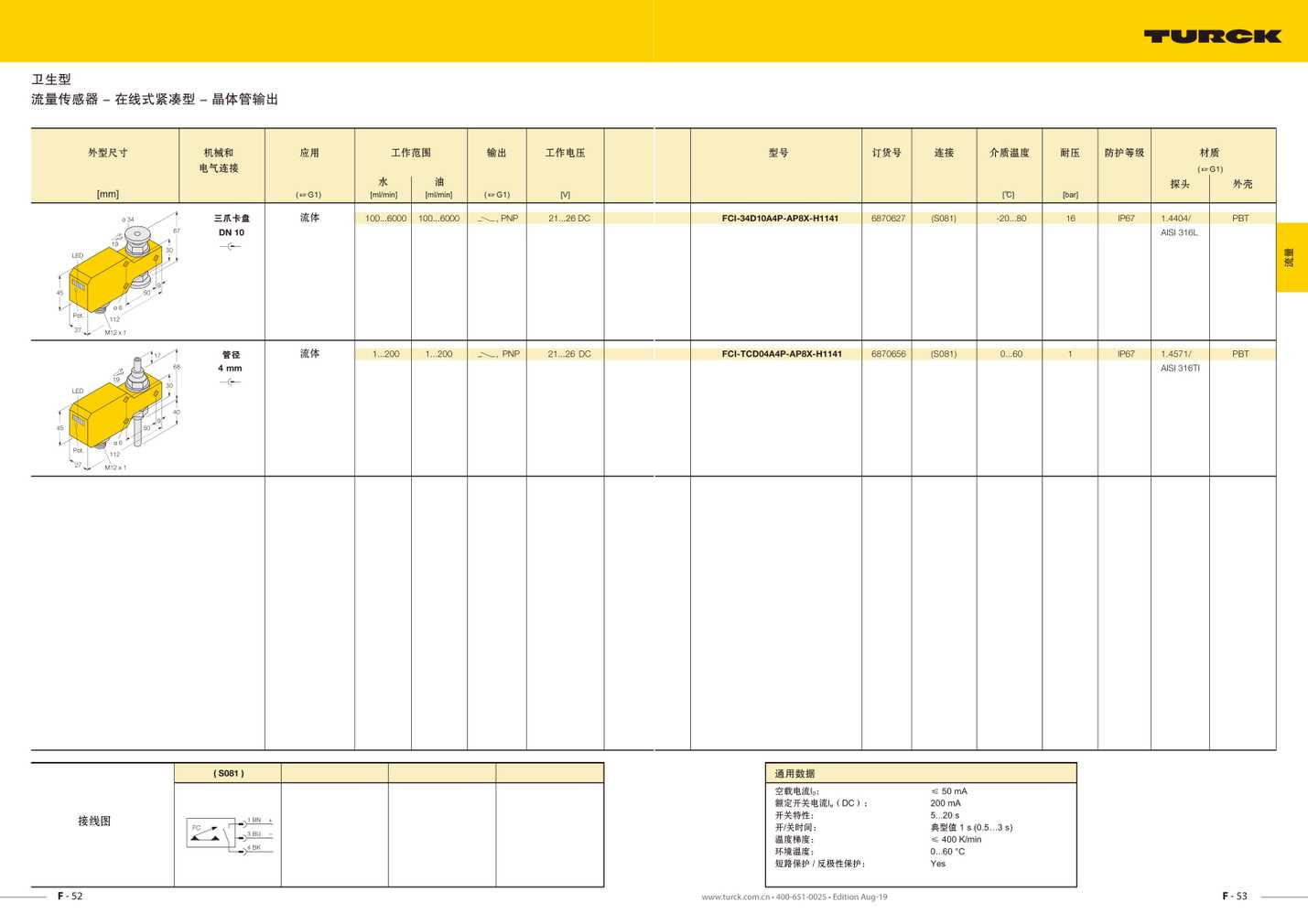Select order number 6870627
The height and width of the screenshot is (924, 1308).
pos(888,219)
